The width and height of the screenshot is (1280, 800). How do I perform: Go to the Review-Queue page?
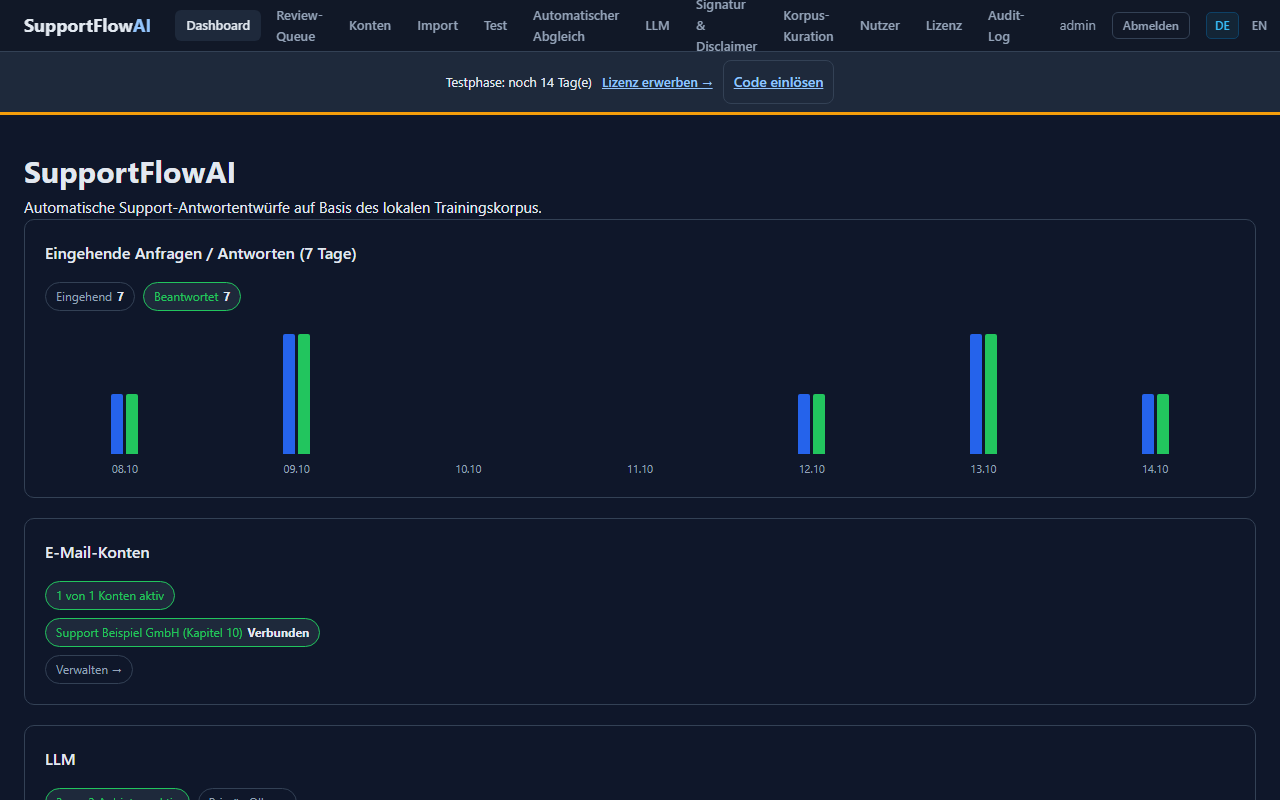point(300,26)
